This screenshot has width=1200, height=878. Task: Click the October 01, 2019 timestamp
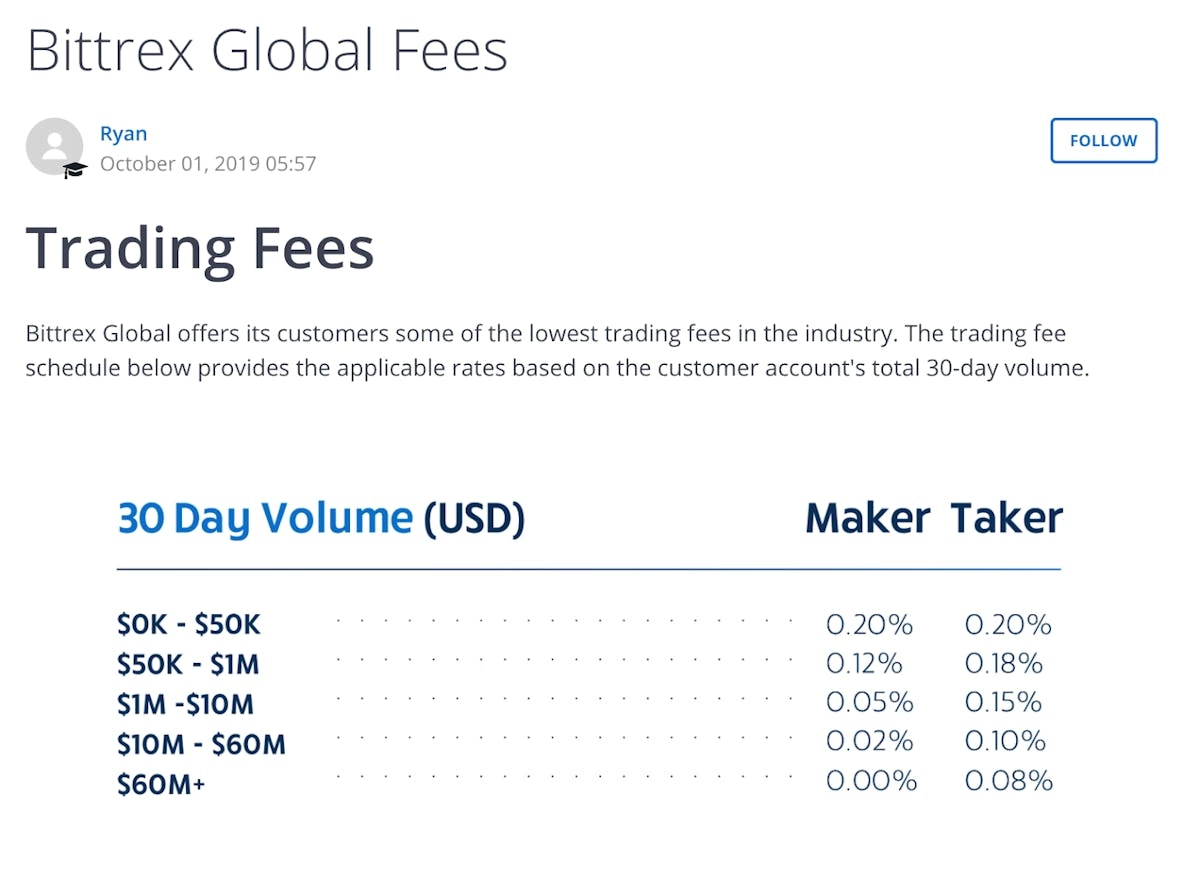pyautogui.click(x=208, y=163)
